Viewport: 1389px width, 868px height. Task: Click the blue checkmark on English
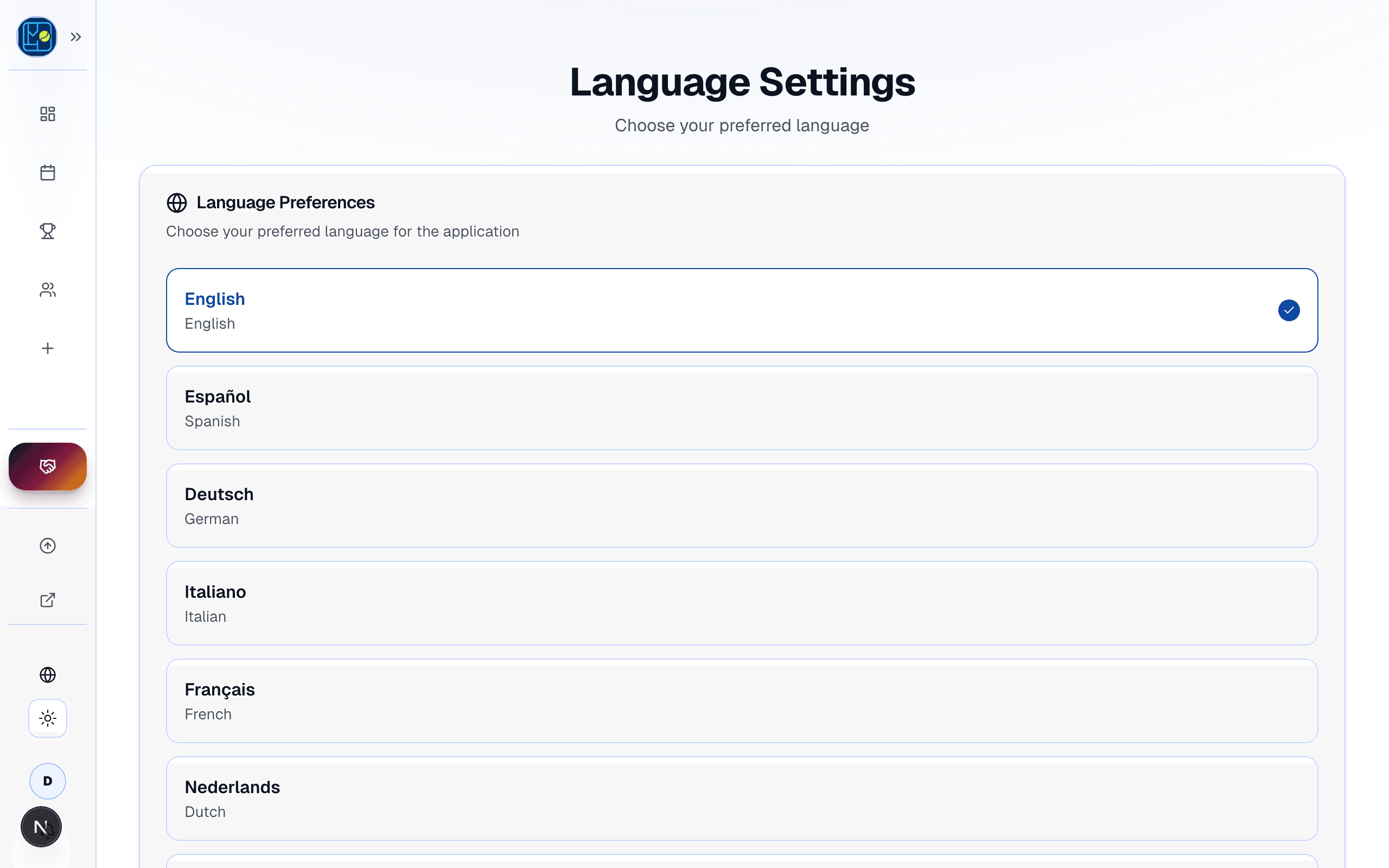[x=1289, y=310]
